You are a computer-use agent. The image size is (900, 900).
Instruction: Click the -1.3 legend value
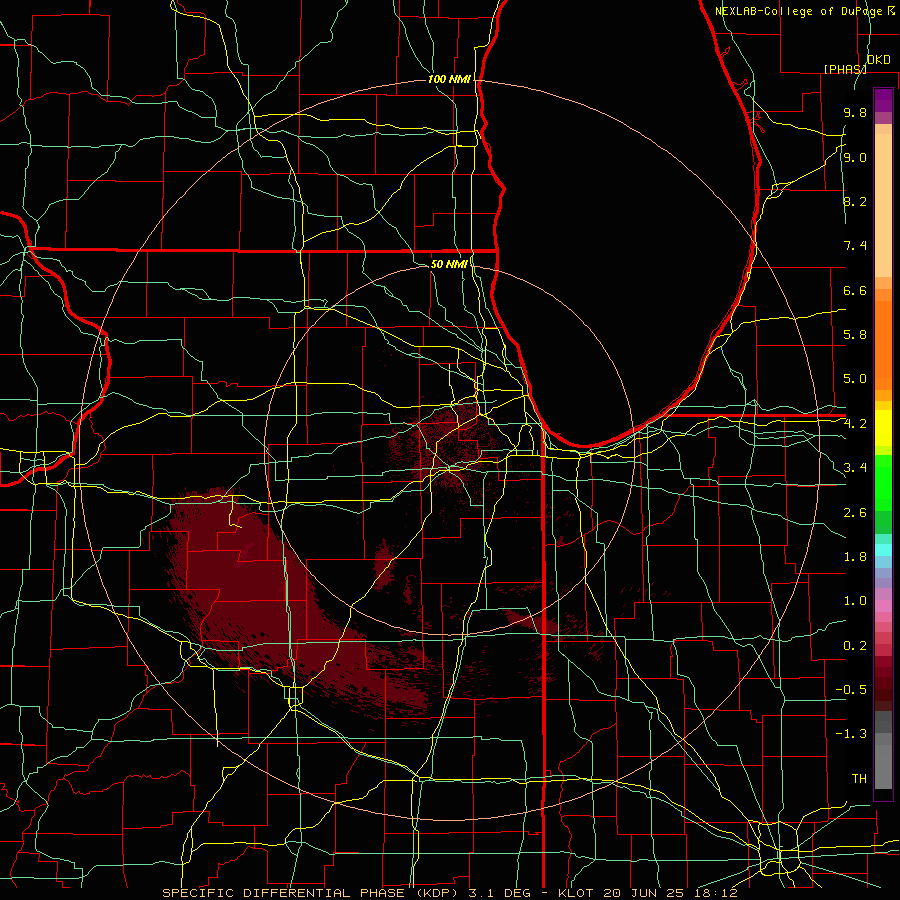(851, 734)
